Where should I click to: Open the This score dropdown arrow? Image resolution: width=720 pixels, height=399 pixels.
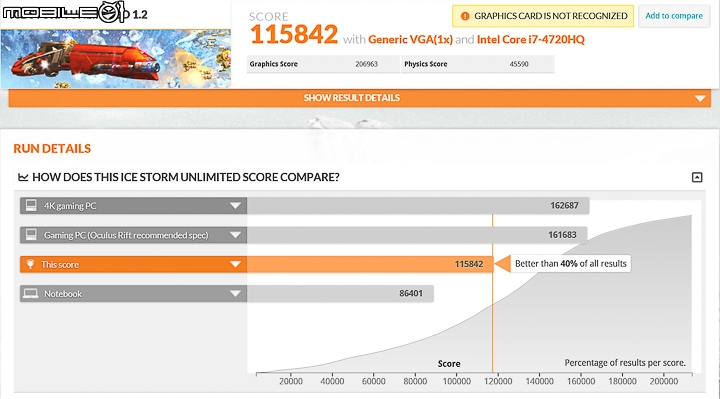[235, 264]
